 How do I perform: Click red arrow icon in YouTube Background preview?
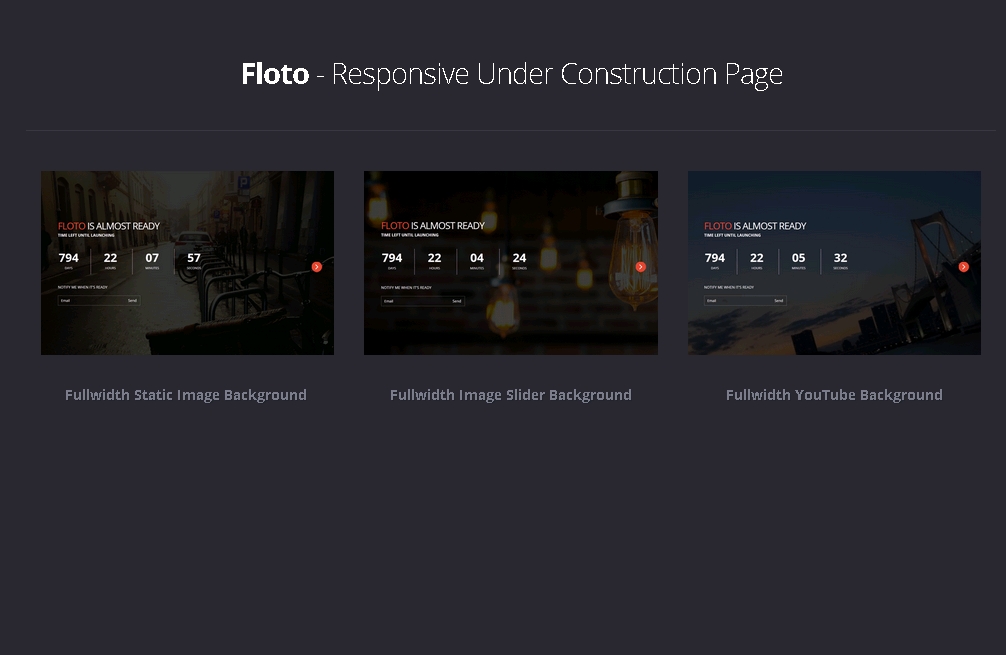(964, 267)
